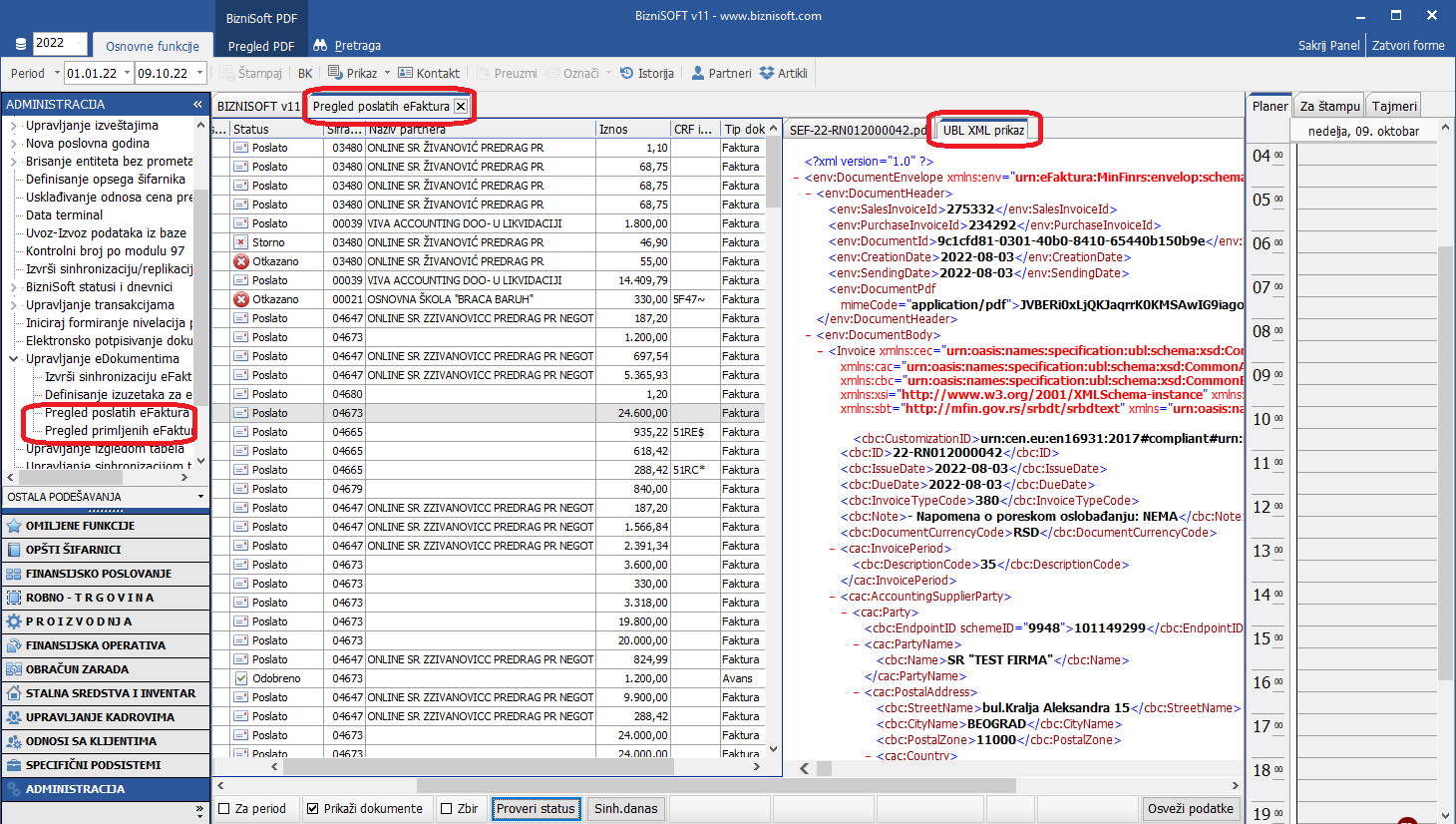Switch to the Tajmeri tab
Viewport: 1456px width, 824px height.
(x=1393, y=106)
